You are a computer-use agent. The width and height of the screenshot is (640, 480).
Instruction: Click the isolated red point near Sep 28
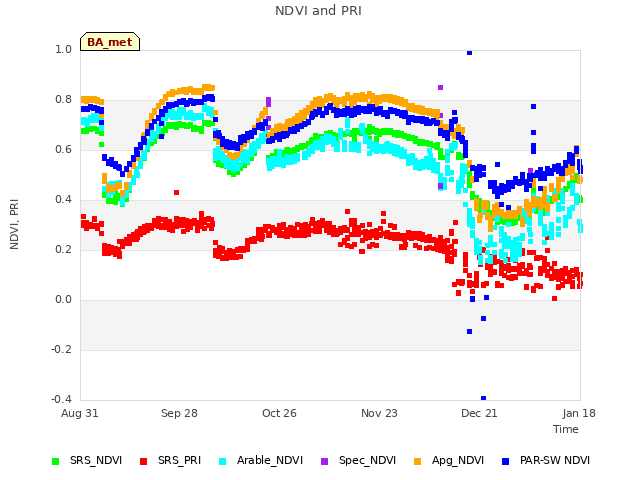[176, 192]
